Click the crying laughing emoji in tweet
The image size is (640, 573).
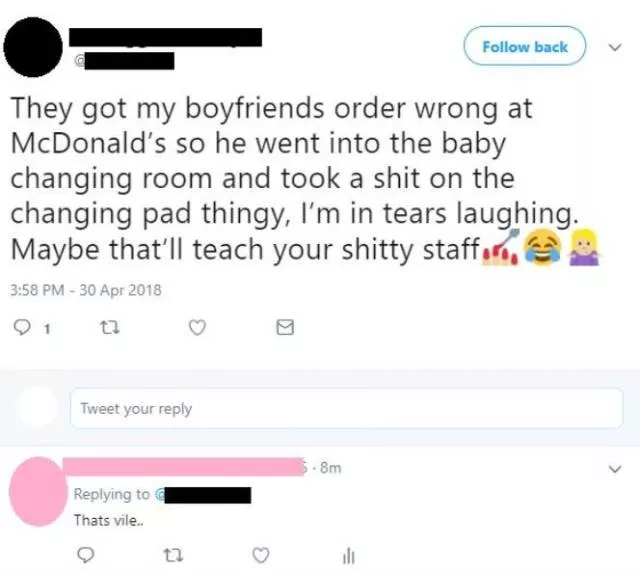pos(542,247)
